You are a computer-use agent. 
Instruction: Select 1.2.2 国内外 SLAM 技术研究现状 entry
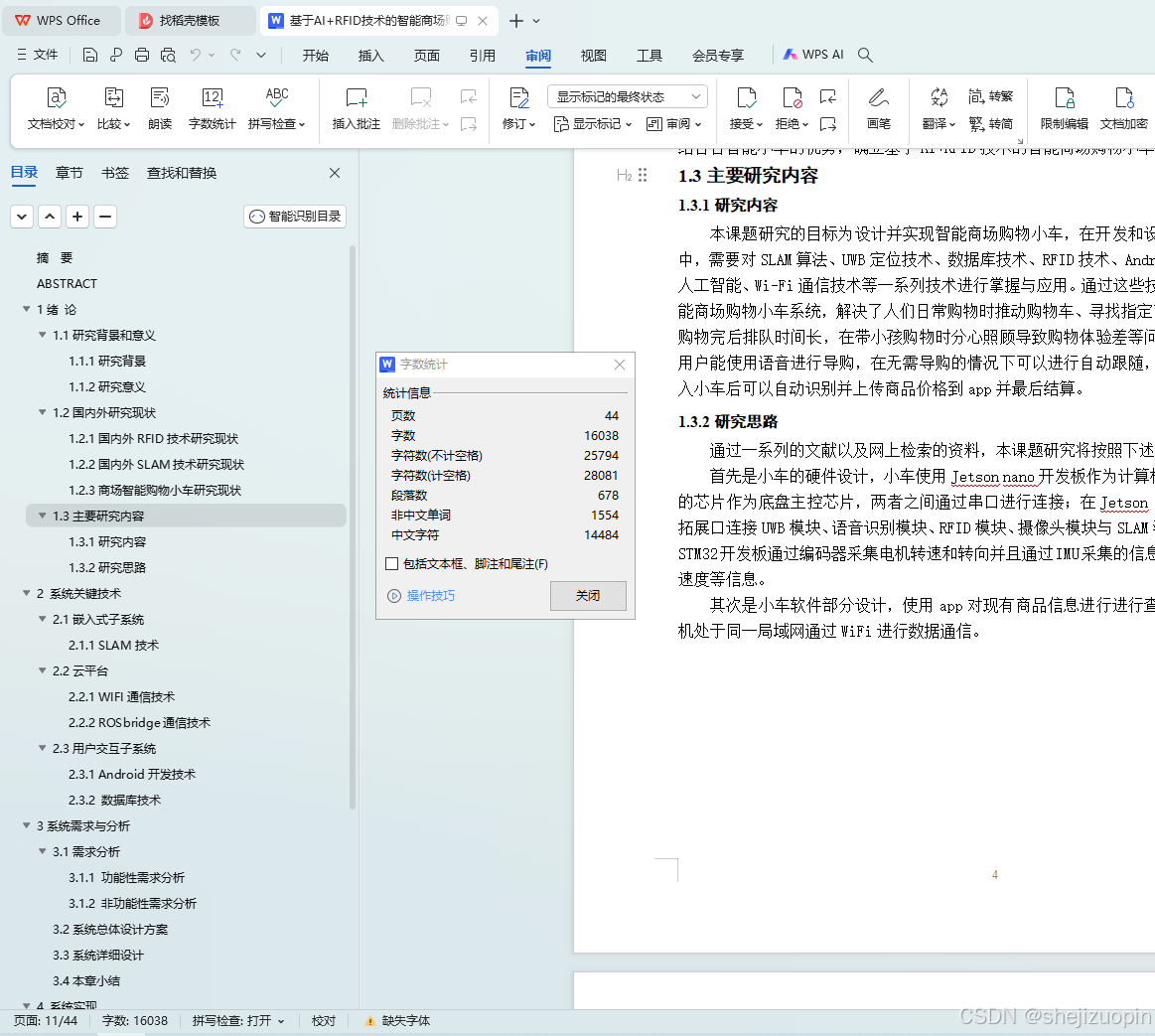[156, 464]
